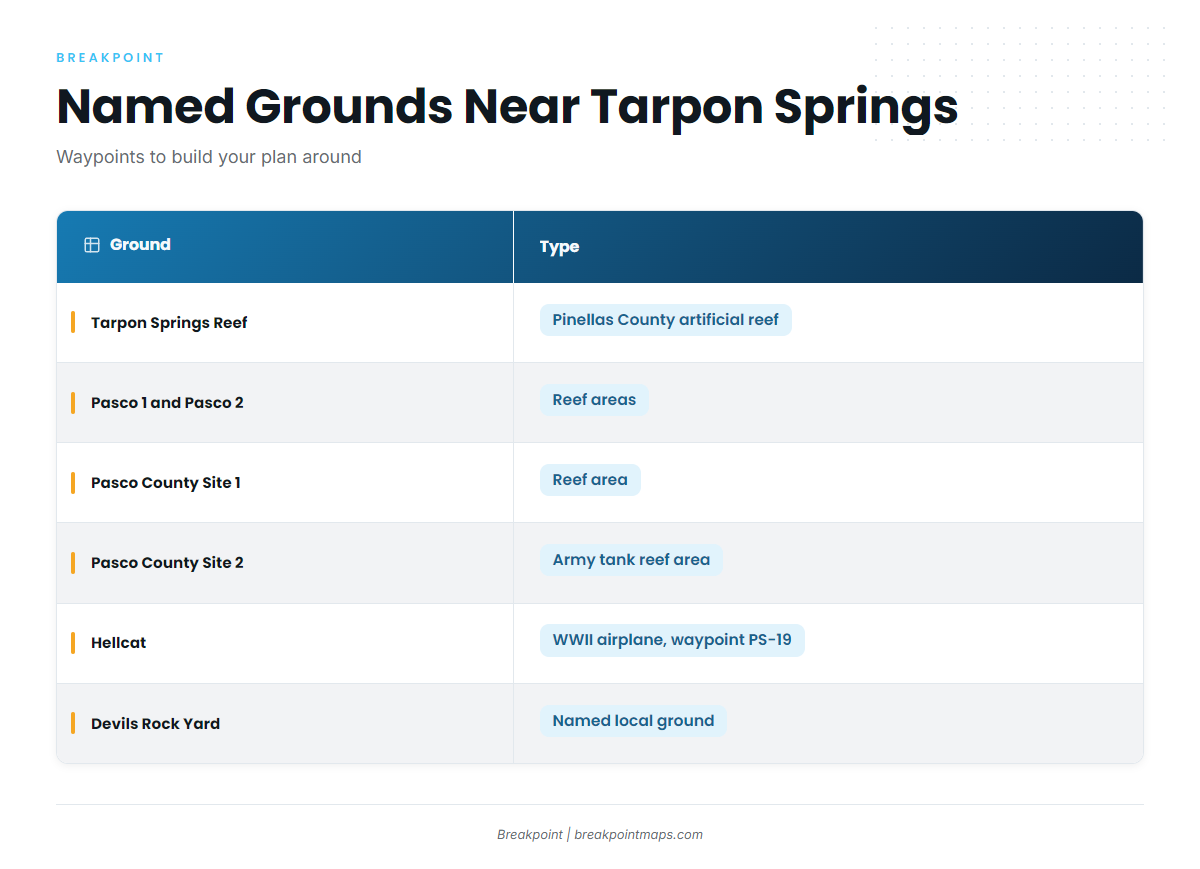Viewport: 1200px width, 869px height.
Task: Click the Pasco 1 and Pasco 2 cell
Action: (167, 403)
